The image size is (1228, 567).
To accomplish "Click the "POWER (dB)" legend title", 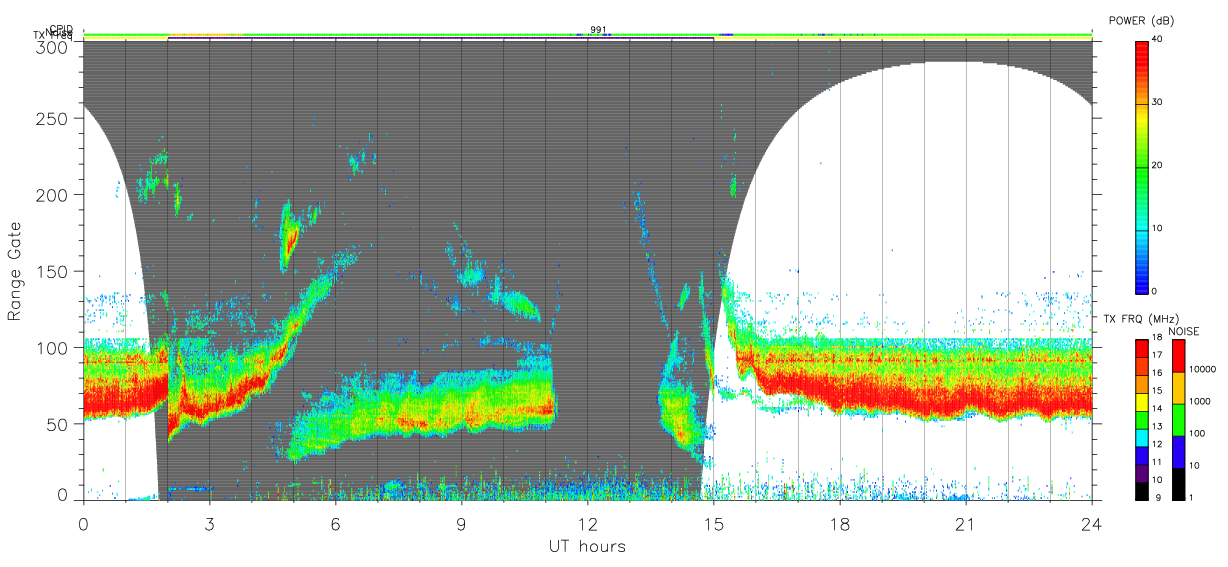I will point(1142,20).
